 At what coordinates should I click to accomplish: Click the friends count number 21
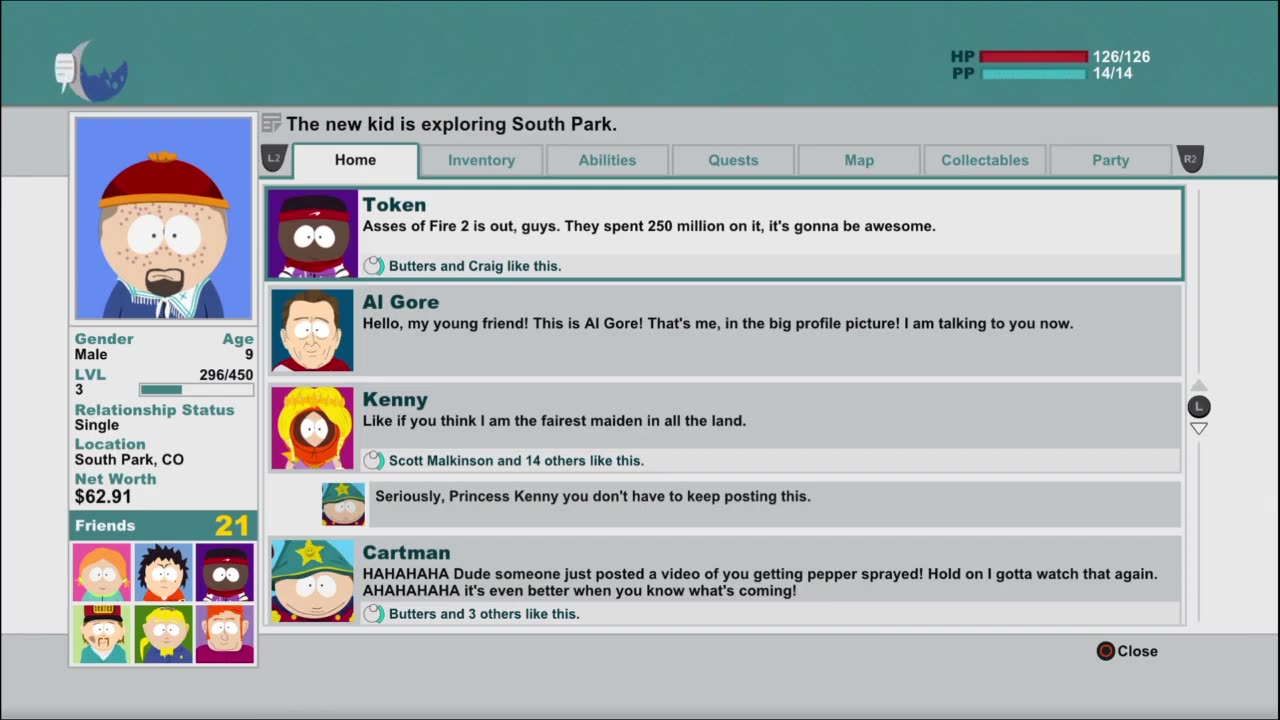click(232, 526)
